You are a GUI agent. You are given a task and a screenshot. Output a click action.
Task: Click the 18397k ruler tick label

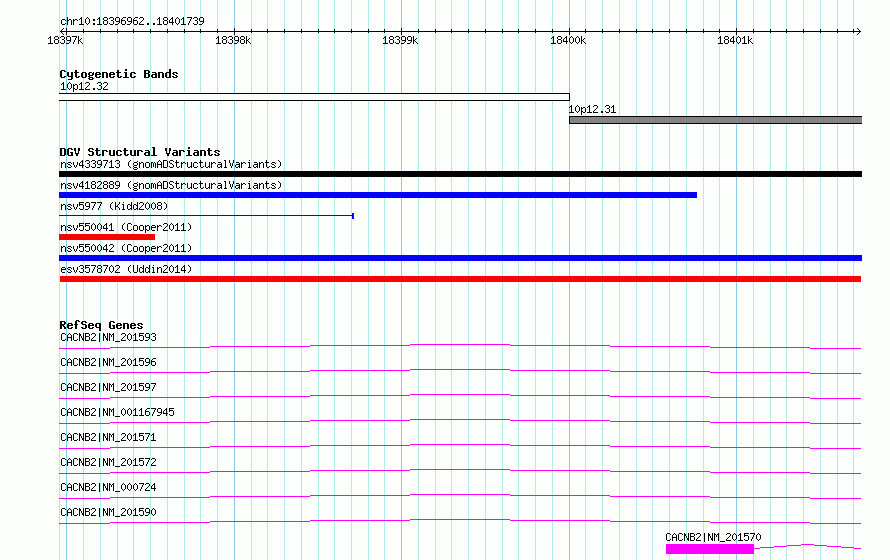click(x=65, y=40)
